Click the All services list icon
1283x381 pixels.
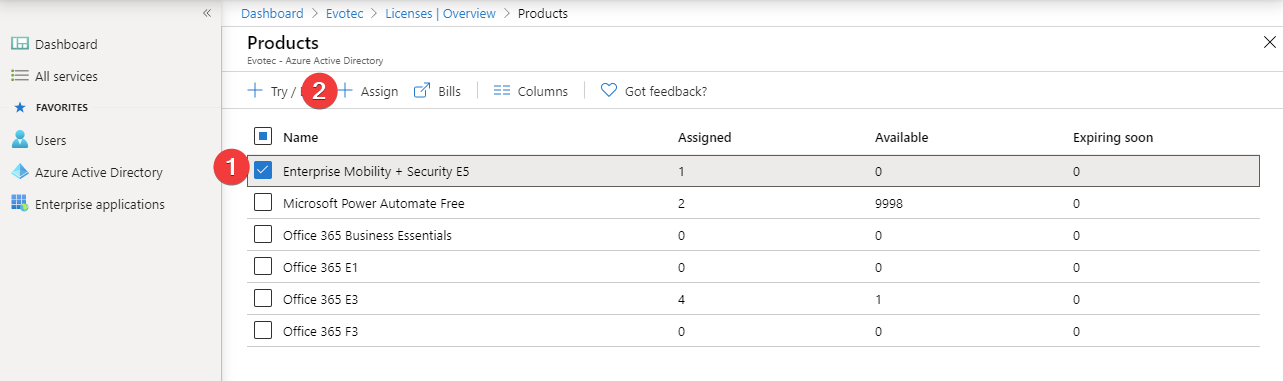(x=19, y=76)
